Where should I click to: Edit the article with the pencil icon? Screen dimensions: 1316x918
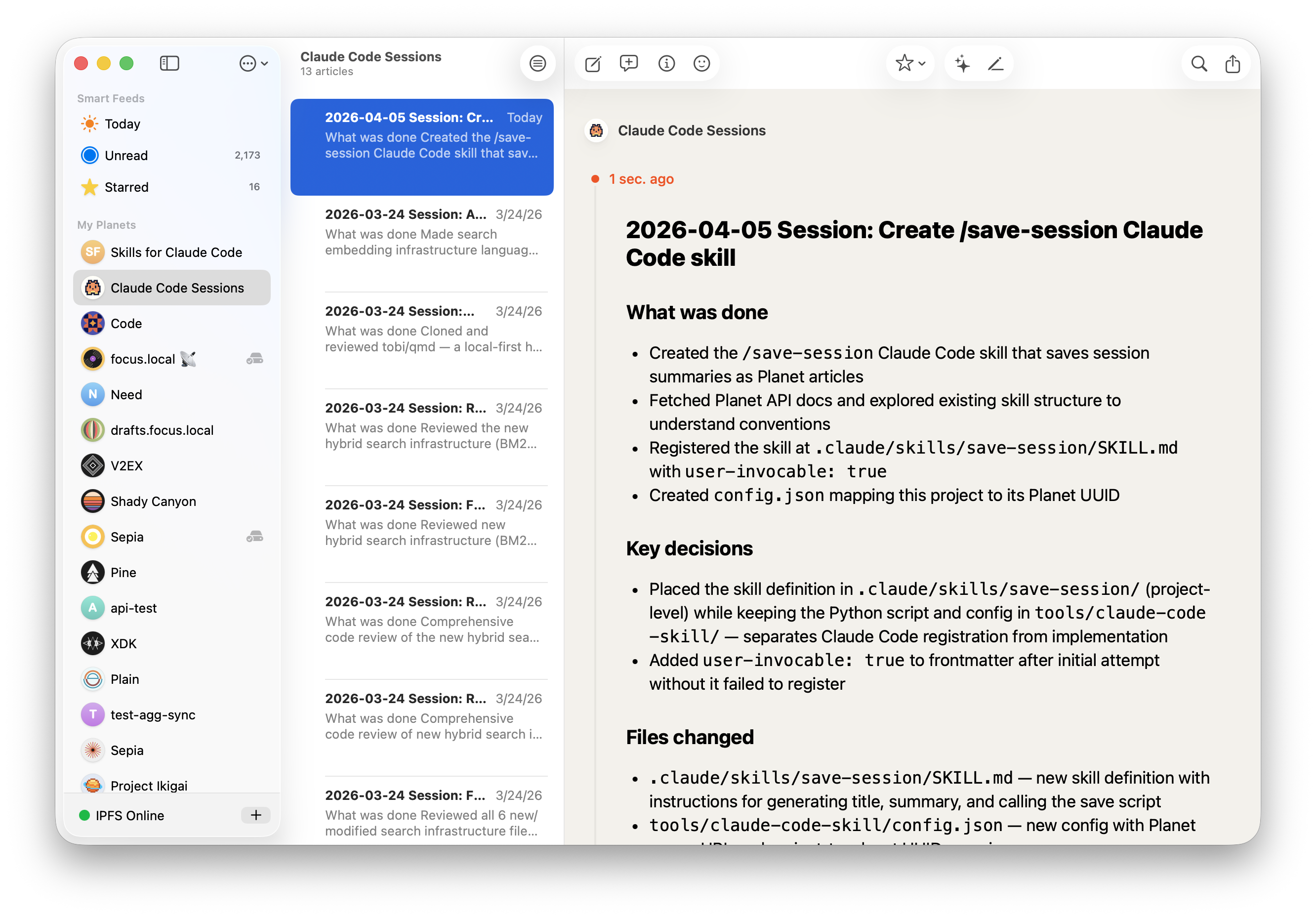(995, 64)
